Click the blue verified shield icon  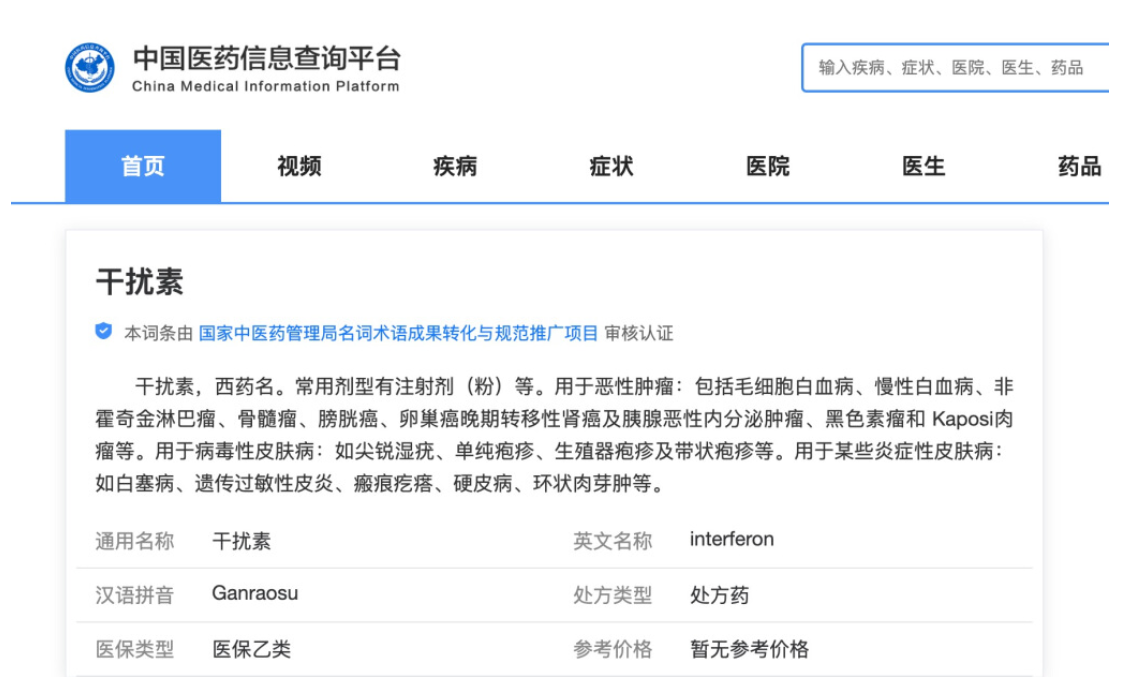coord(103,332)
